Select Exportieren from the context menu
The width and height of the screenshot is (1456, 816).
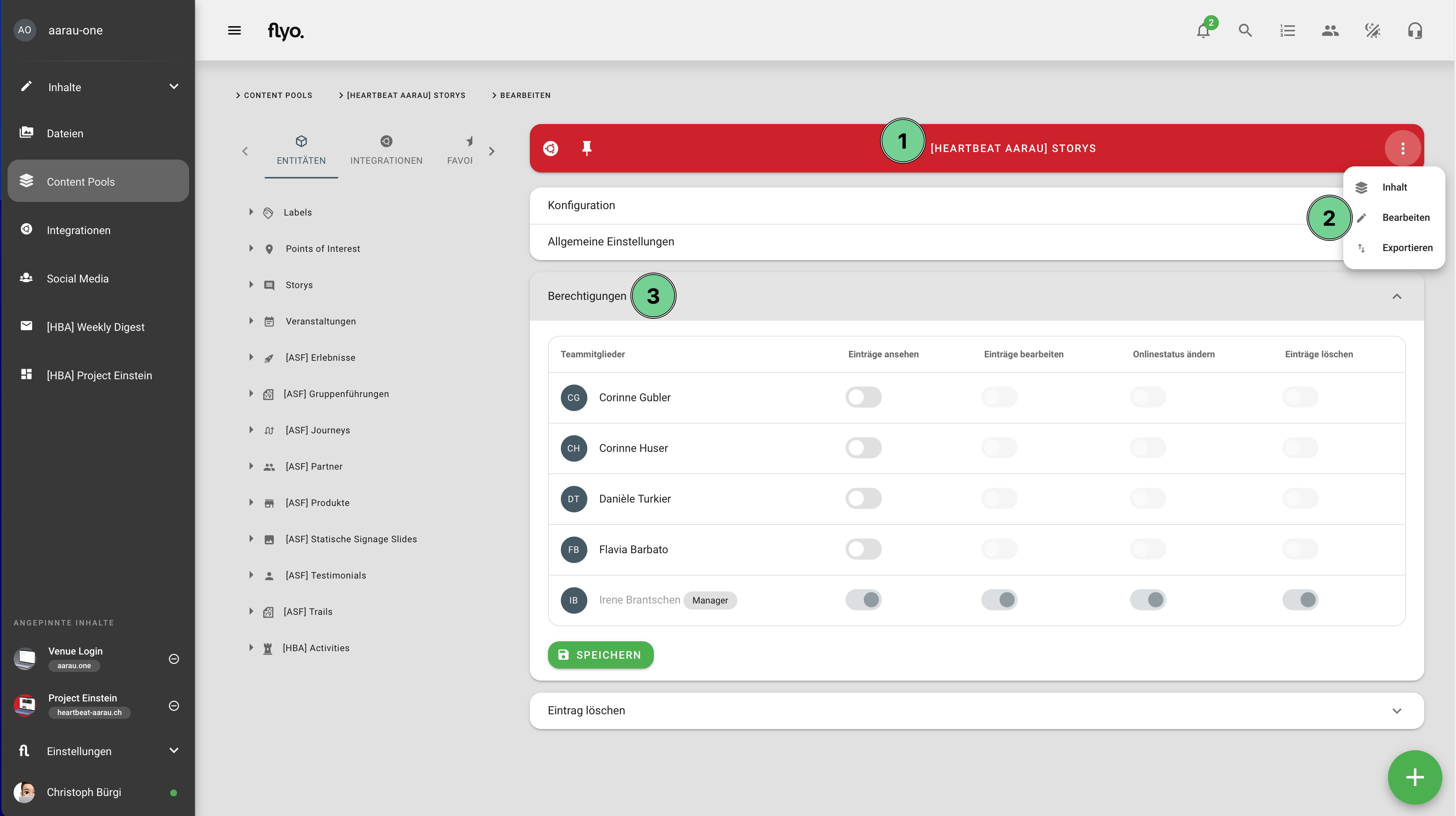coord(1407,248)
